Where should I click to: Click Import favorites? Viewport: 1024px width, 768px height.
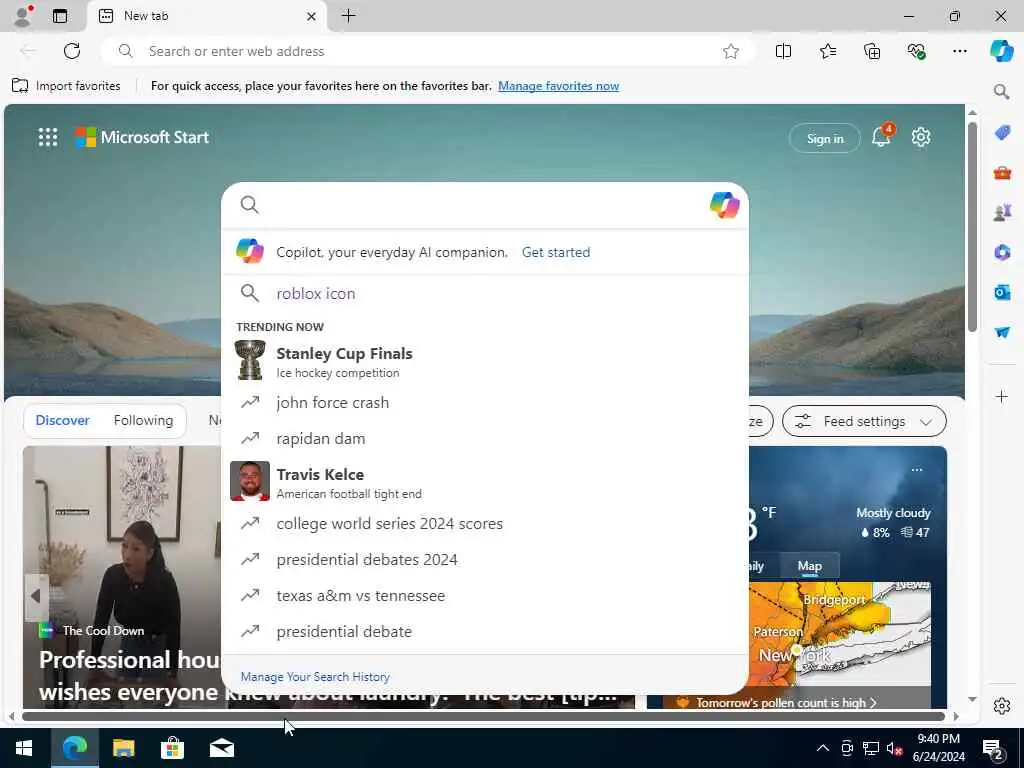tap(66, 86)
